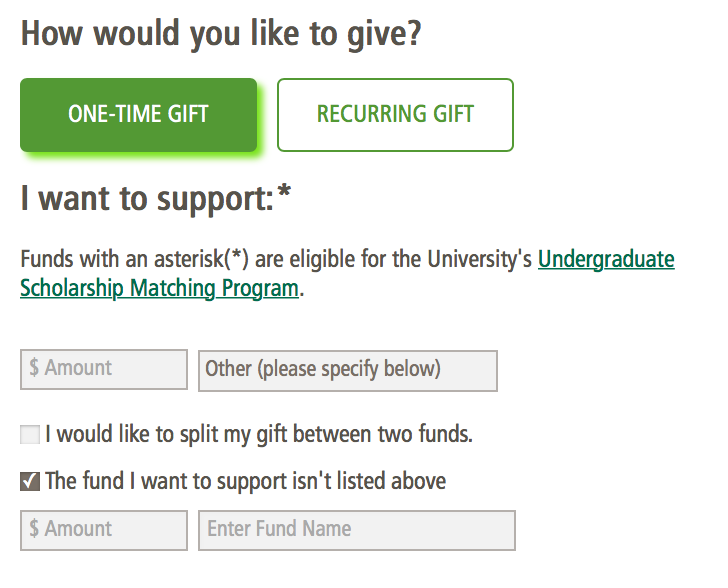This screenshot has width=728, height=588.
Task: Click the first $ Amount field
Action: tap(104, 369)
